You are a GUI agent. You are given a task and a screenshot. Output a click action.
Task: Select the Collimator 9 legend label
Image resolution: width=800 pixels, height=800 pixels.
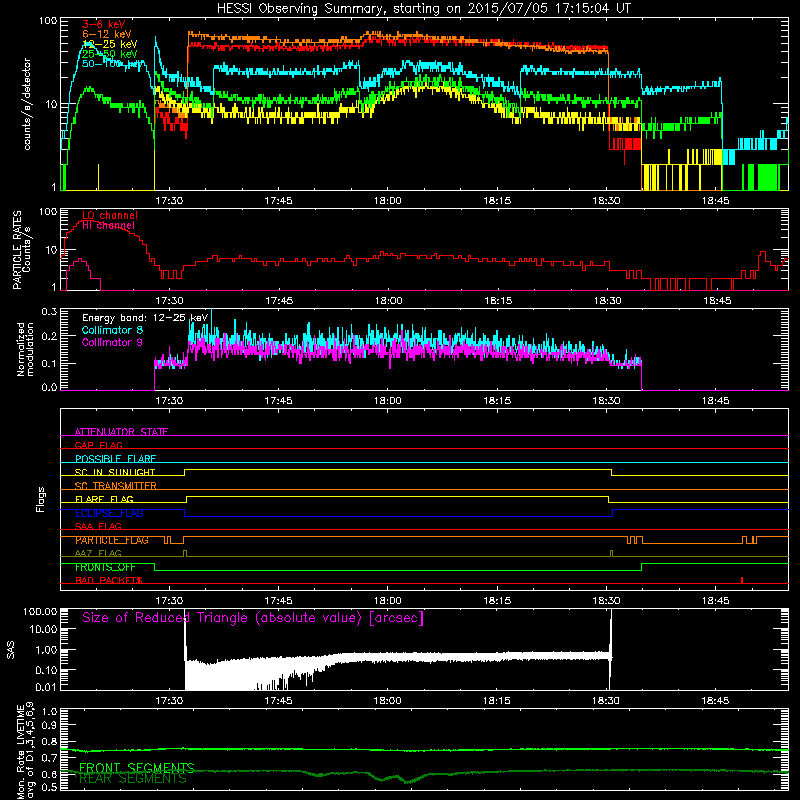(112, 342)
